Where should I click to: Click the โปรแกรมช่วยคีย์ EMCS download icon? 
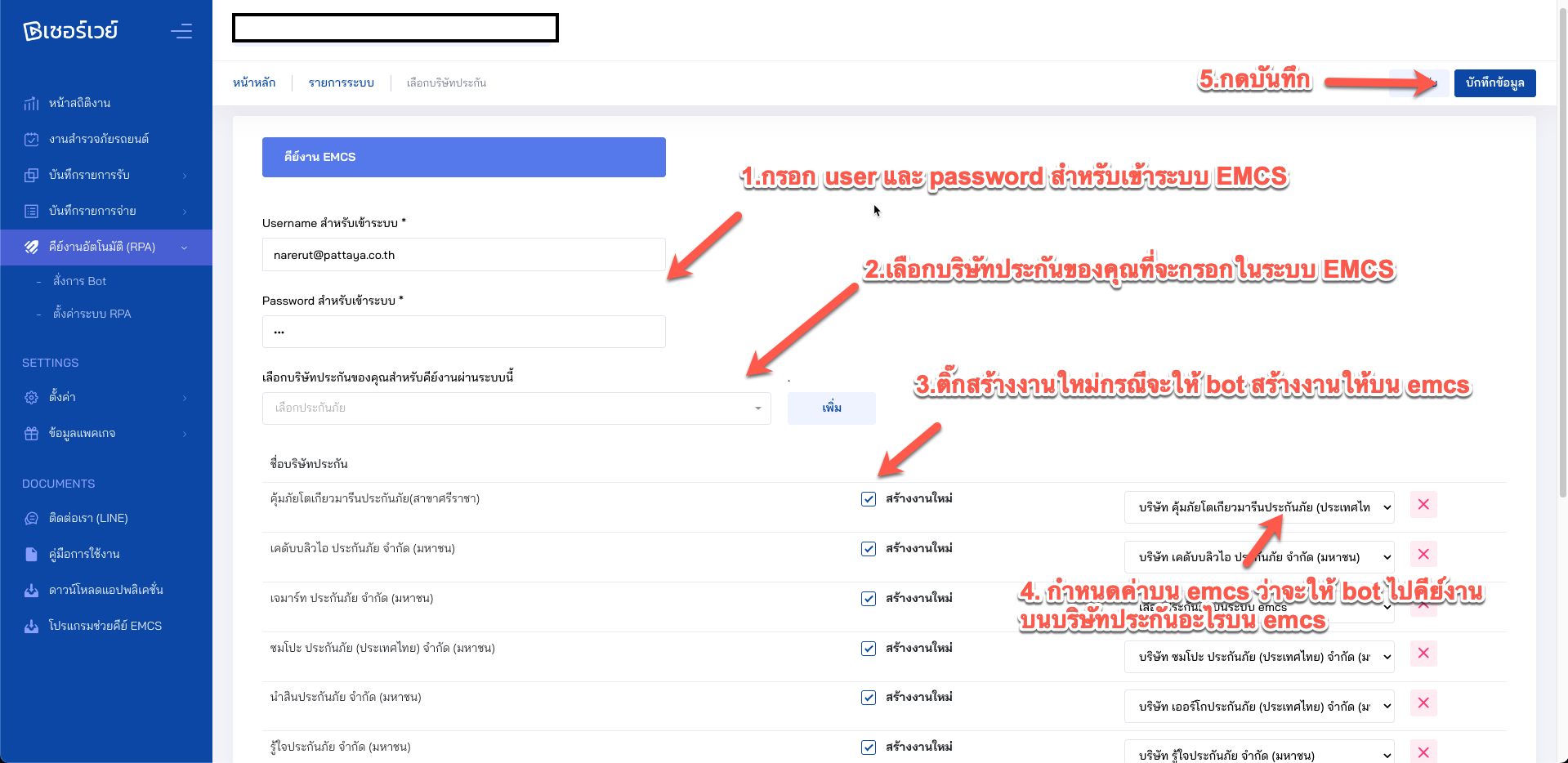click(31, 627)
